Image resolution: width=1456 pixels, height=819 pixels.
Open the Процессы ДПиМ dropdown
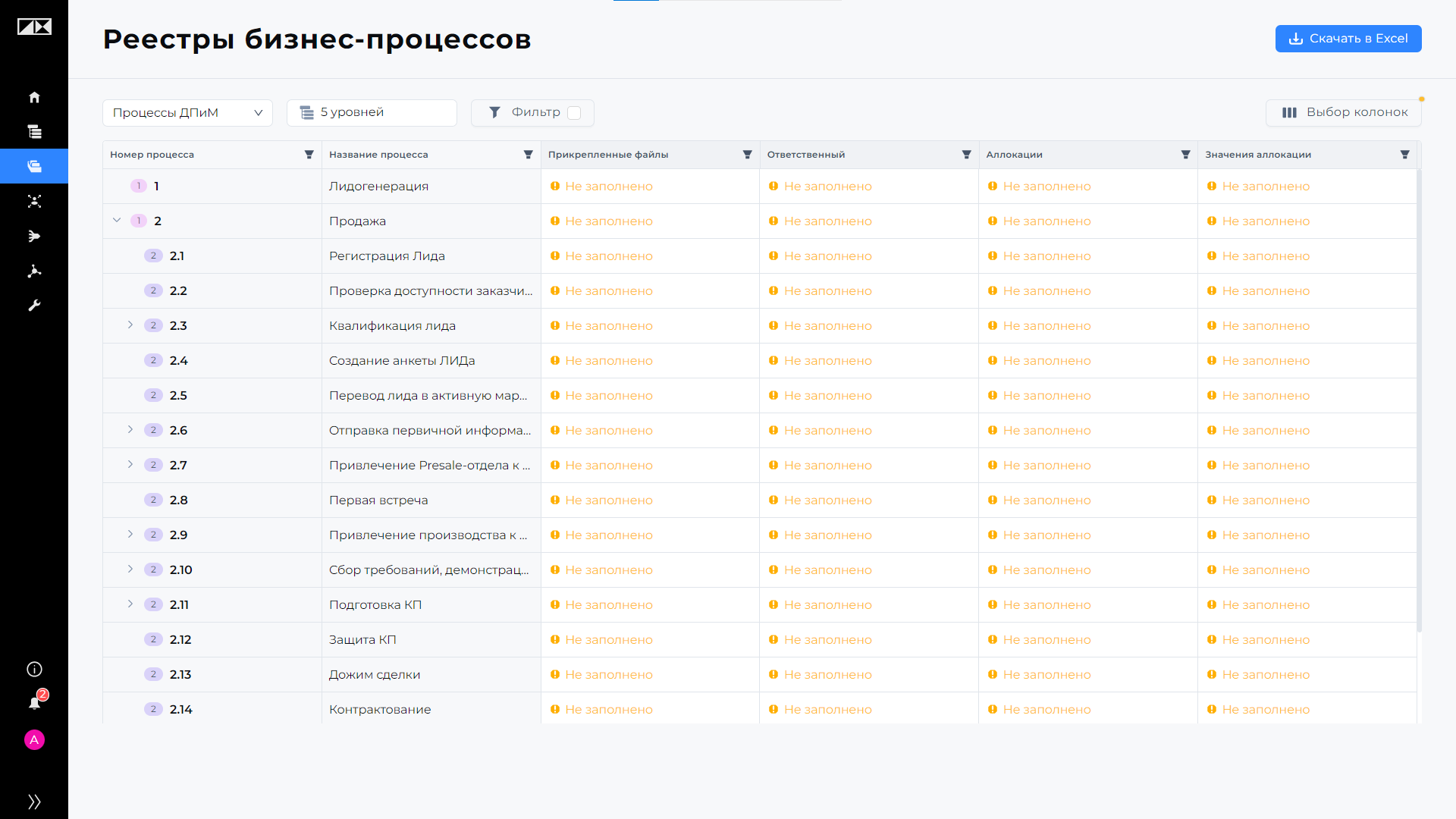(x=187, y=113)
